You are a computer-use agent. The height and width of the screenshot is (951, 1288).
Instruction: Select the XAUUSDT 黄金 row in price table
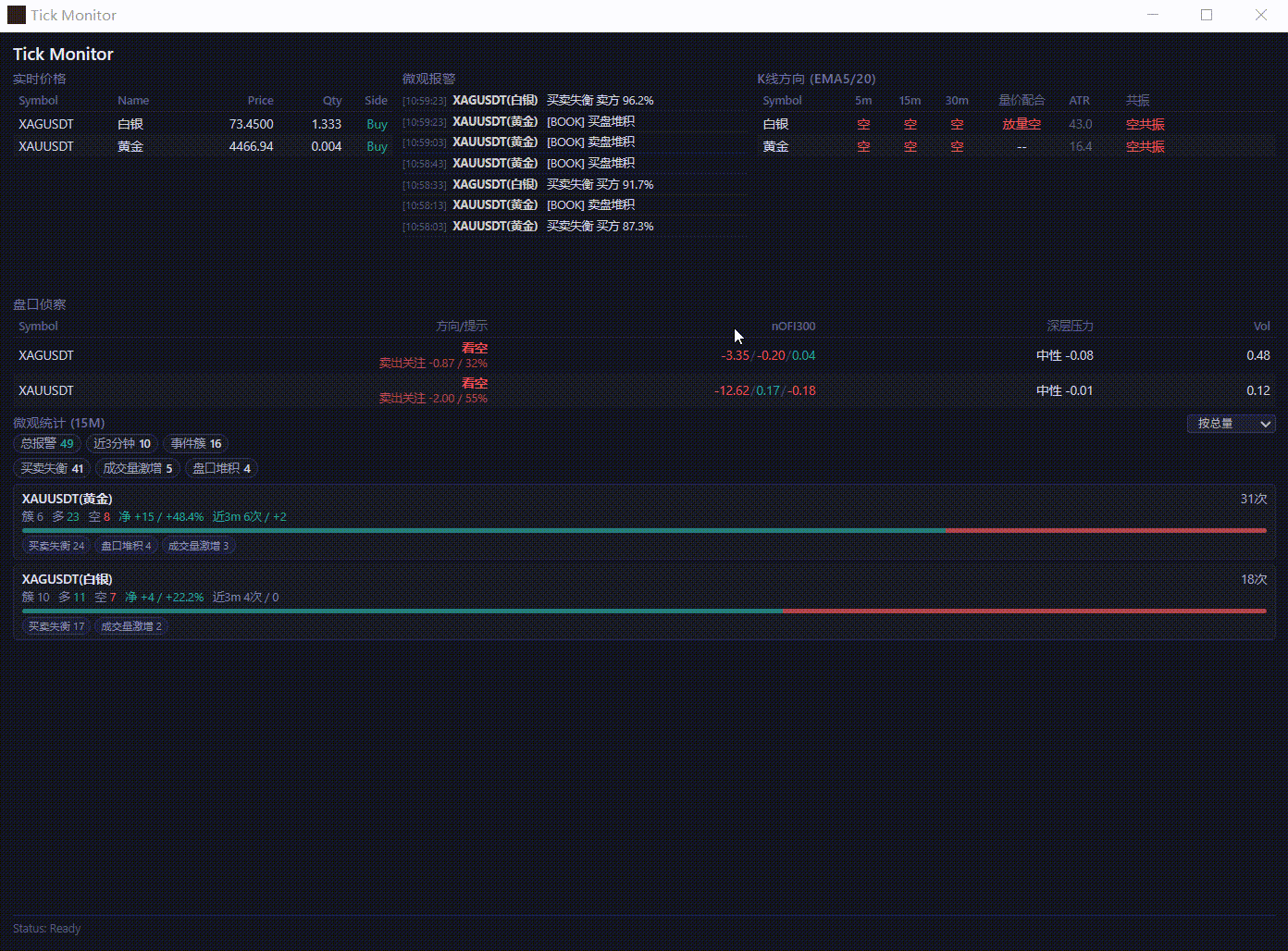coord(203,146)
